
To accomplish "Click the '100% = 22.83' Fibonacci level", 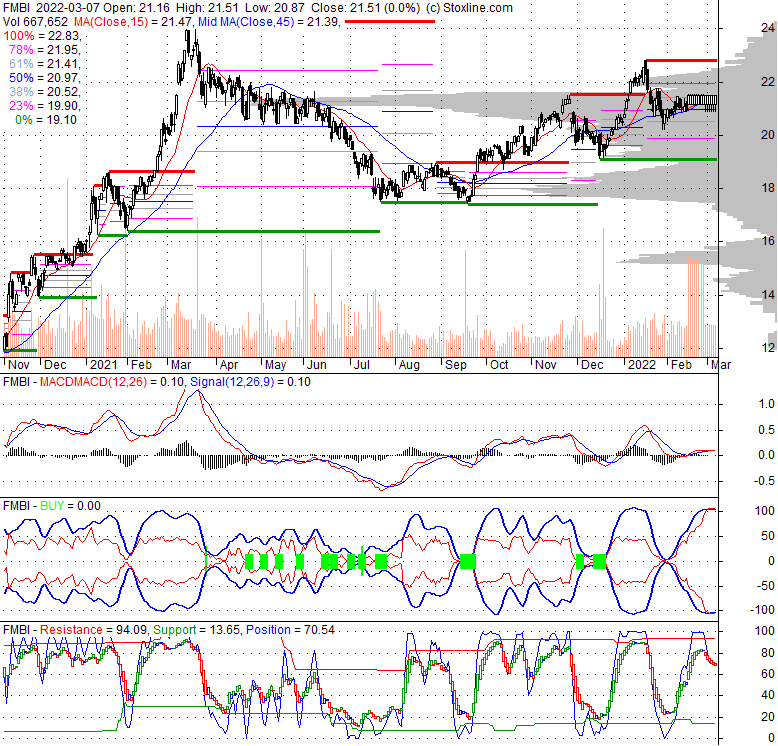I will [42, 36].
